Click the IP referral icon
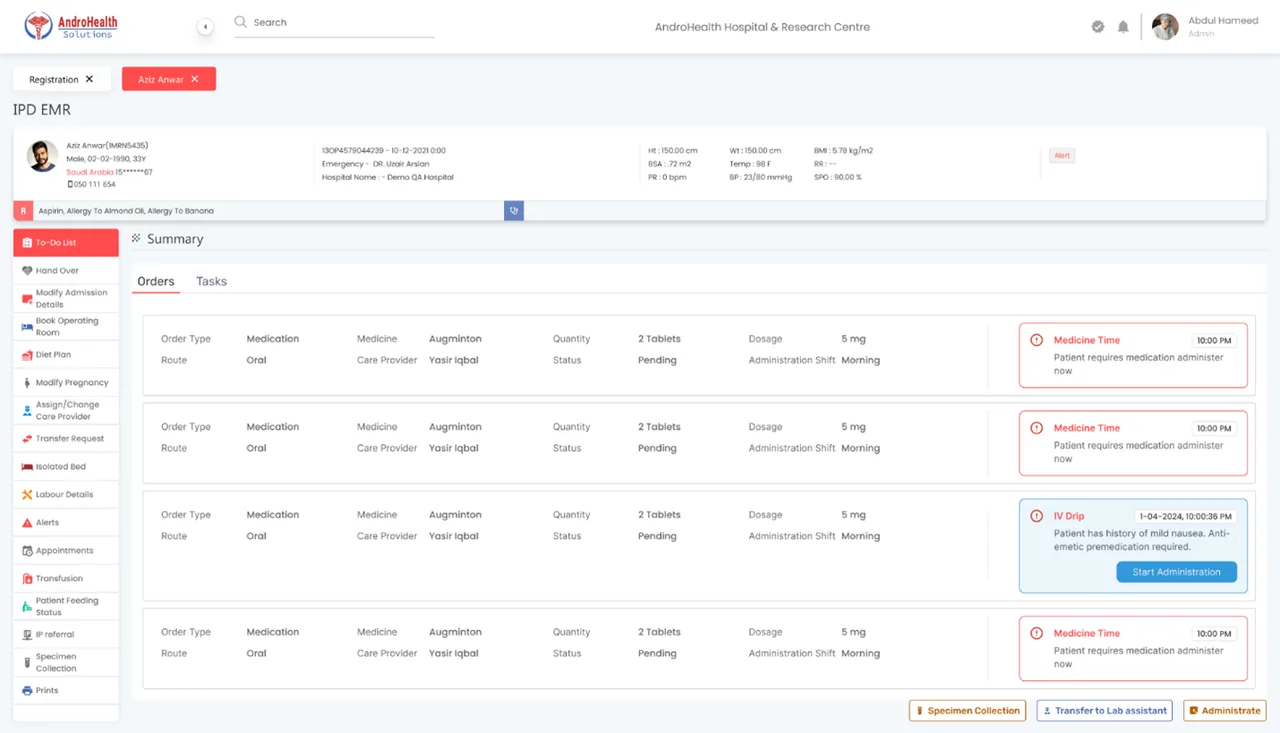Screen dimensions: 1280x733 click(27, 635)
